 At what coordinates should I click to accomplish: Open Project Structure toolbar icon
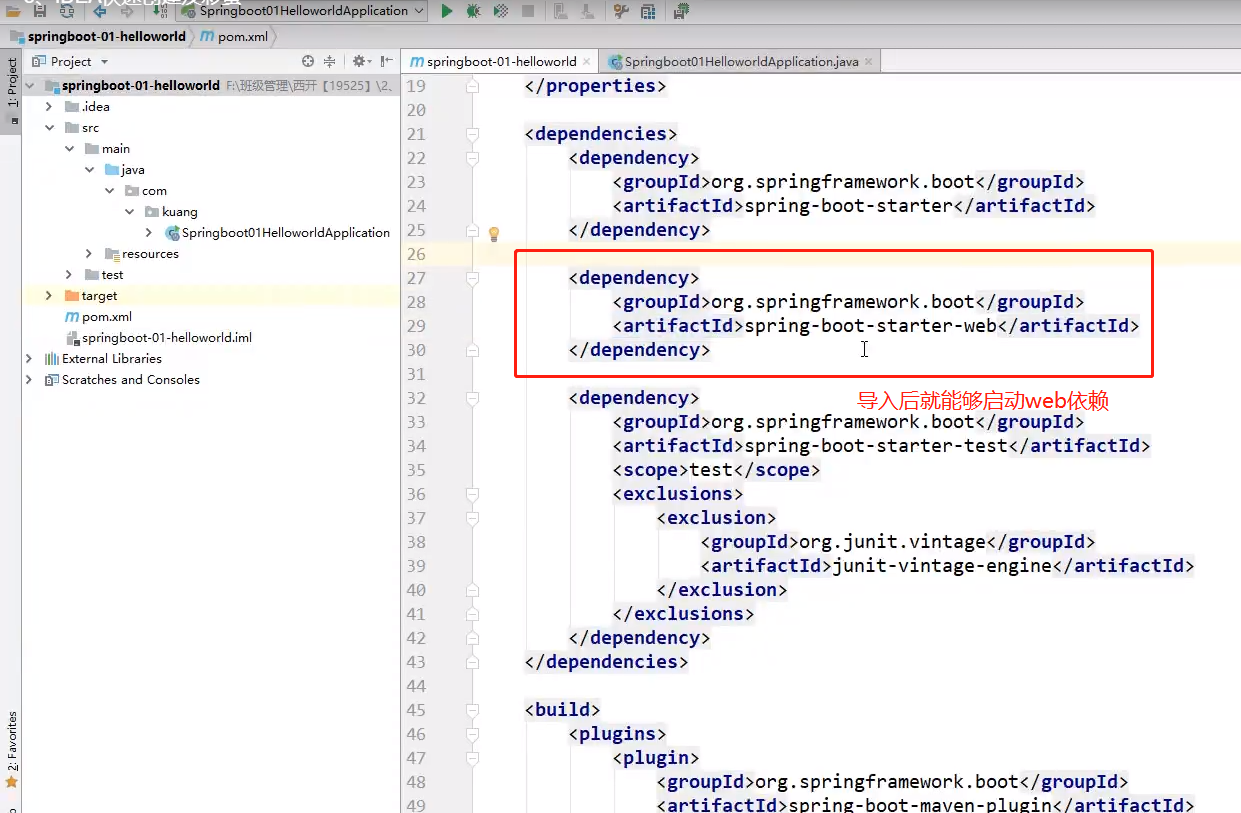648,11
